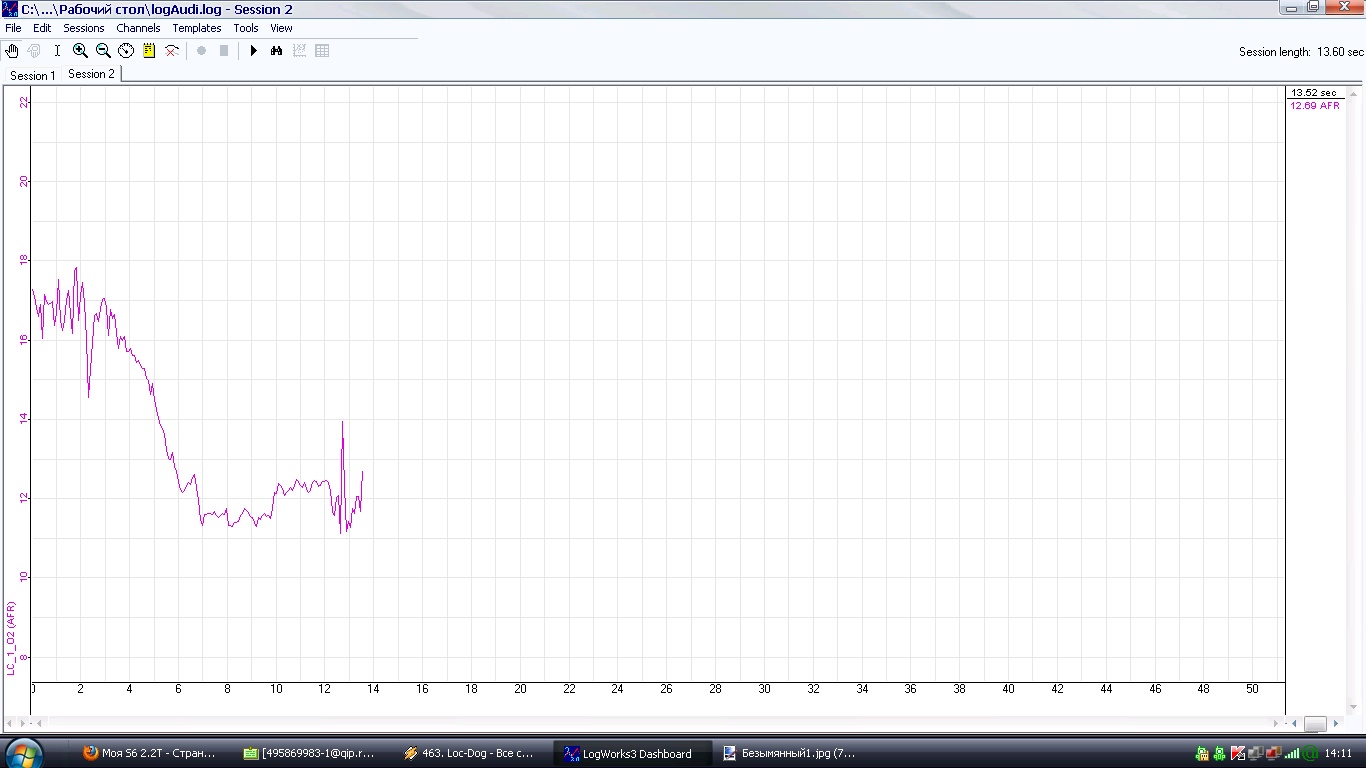Switch to Firefox window in taskbar
The height and width of the screenshot is (768, 1366).
(x=150, y=754)
